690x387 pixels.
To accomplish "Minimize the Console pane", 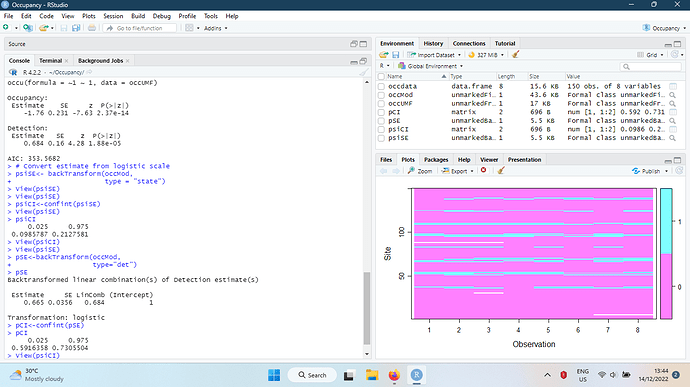I will click(x=354, y=61).
